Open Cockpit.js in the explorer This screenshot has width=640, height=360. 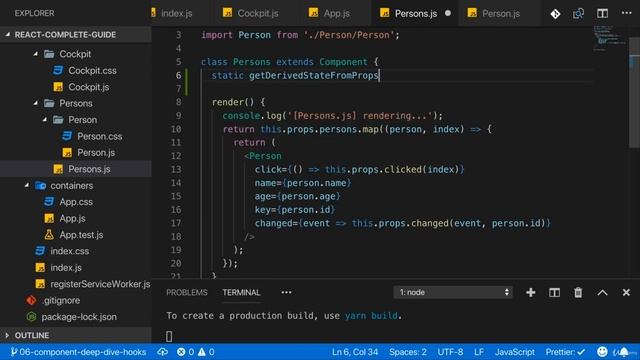(89, 87)
